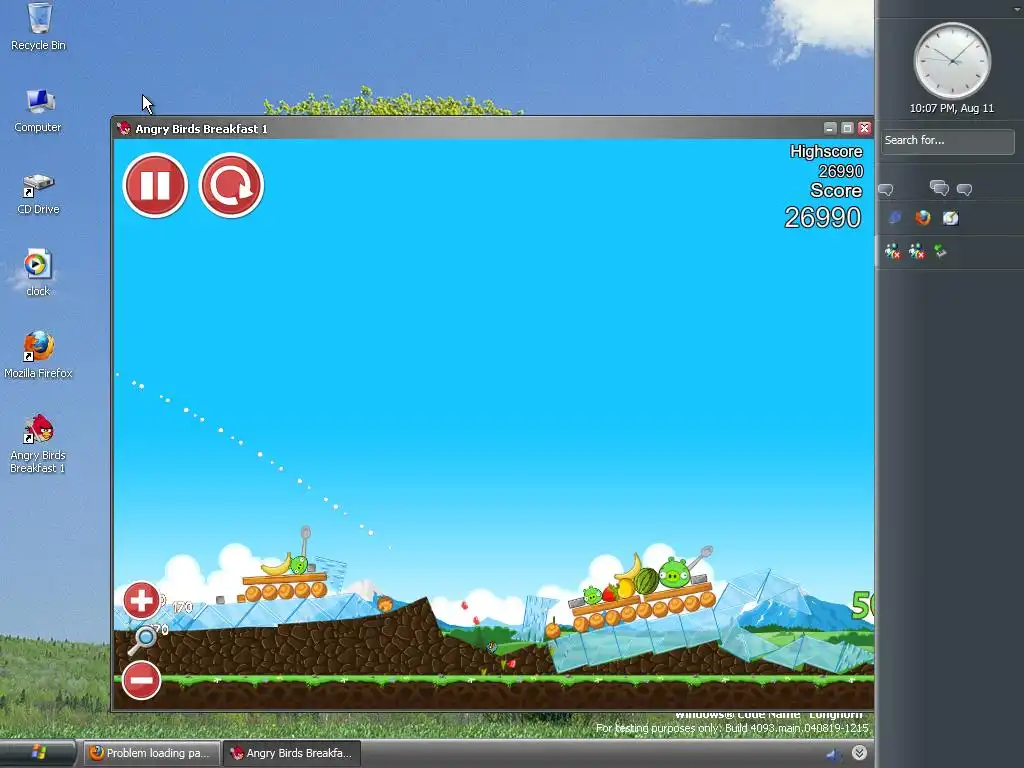Image resolution: width=1024 pixels, height=768 pixels.
Task: Click the left single speech bubble in sidebar
Action: pyautogui.click(x=886, y=190)
